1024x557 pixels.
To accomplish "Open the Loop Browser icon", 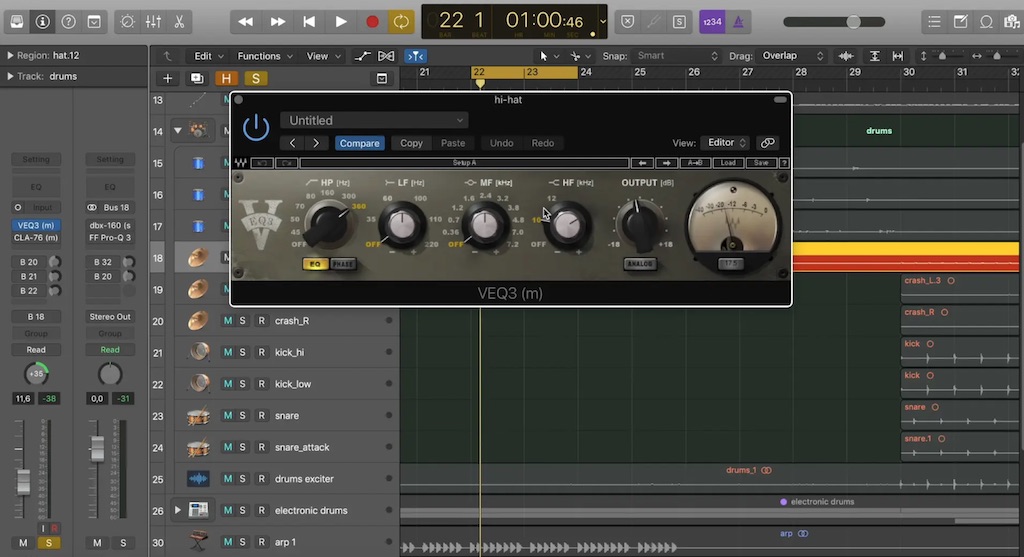I will point(986,22).
